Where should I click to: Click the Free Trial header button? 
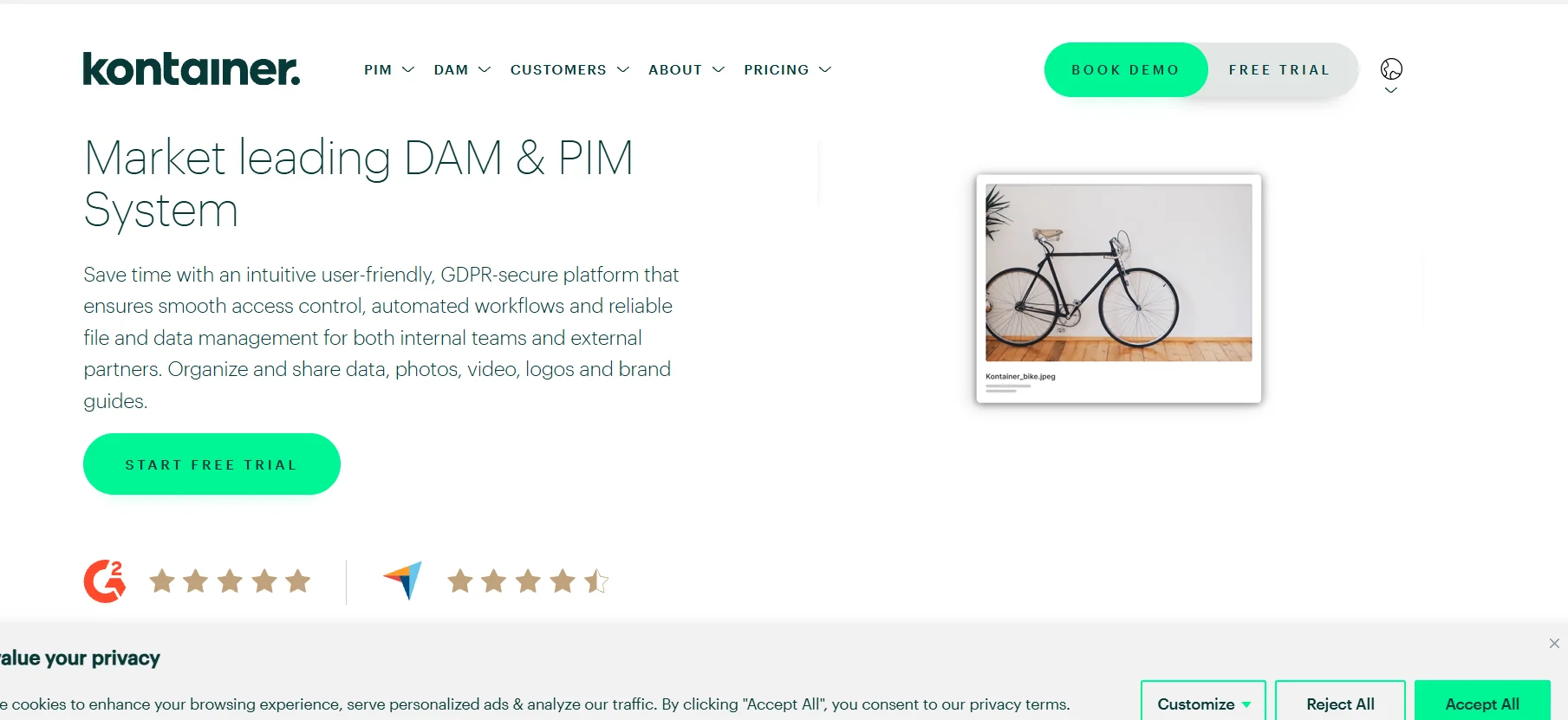click(x=1278, y=69)
